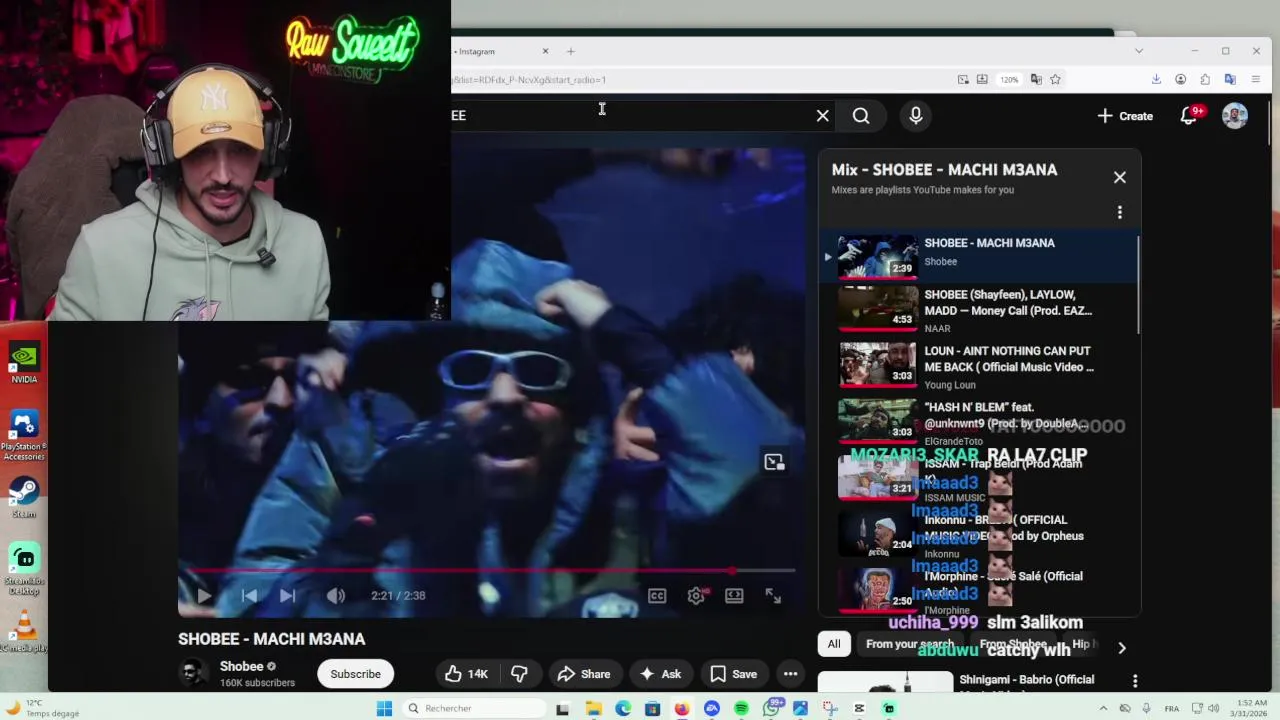Open Spotify from the taskbar
Viewport: 1280px width, 720px height.
pos(741,709)
